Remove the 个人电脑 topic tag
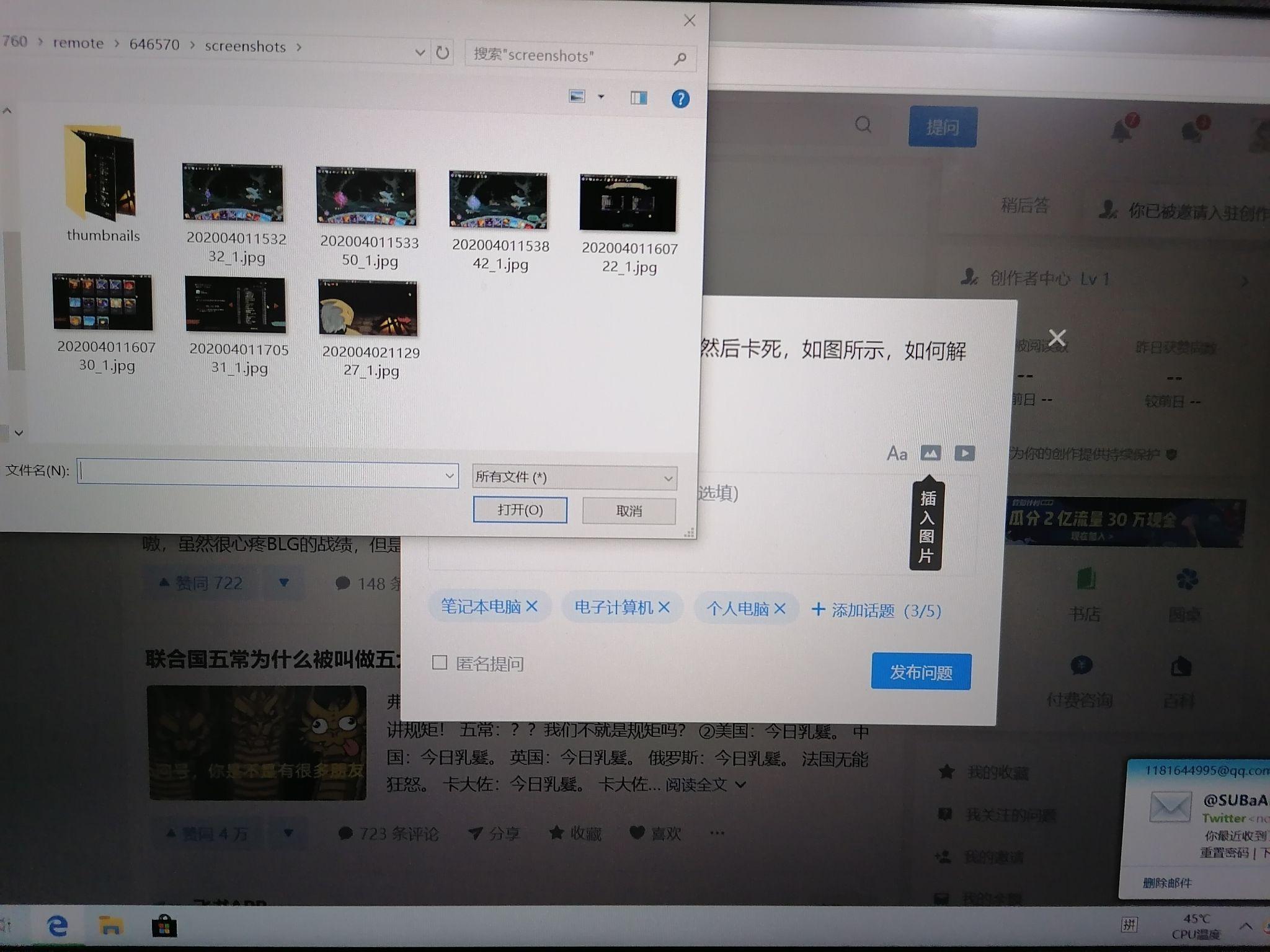 (x=780, y=609)
